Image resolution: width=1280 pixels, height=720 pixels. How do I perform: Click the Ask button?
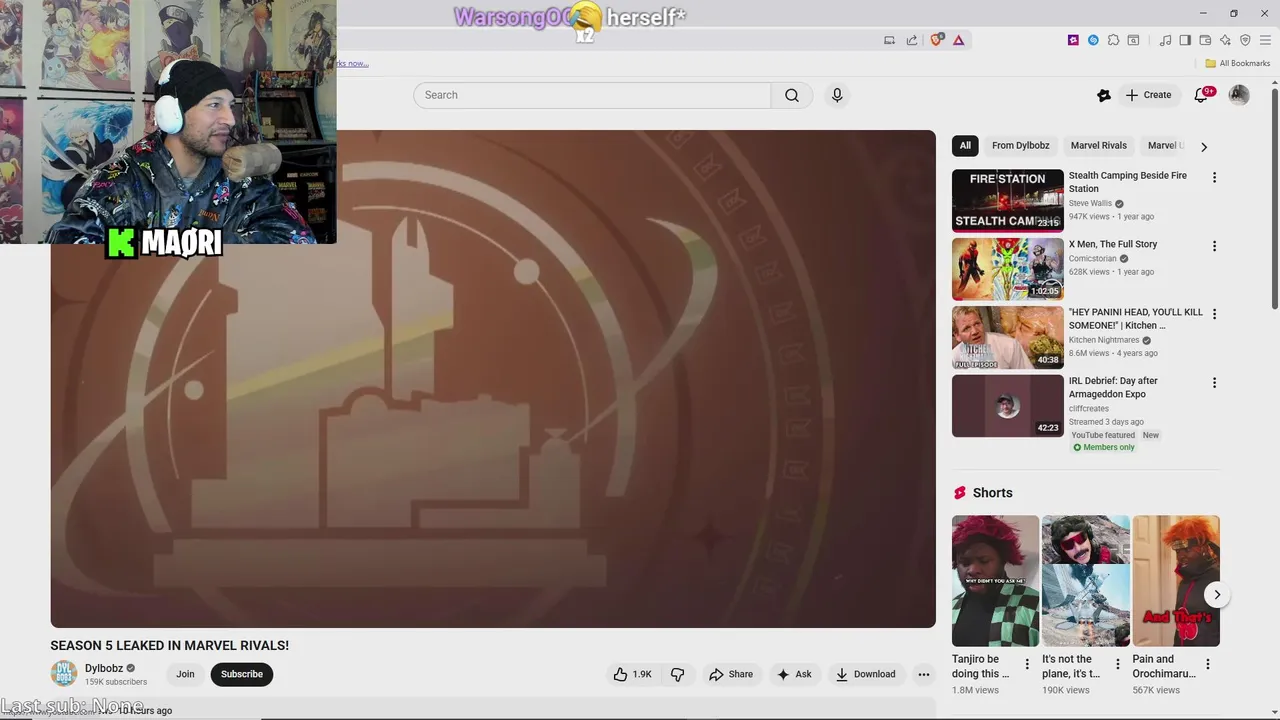point(794,674)
